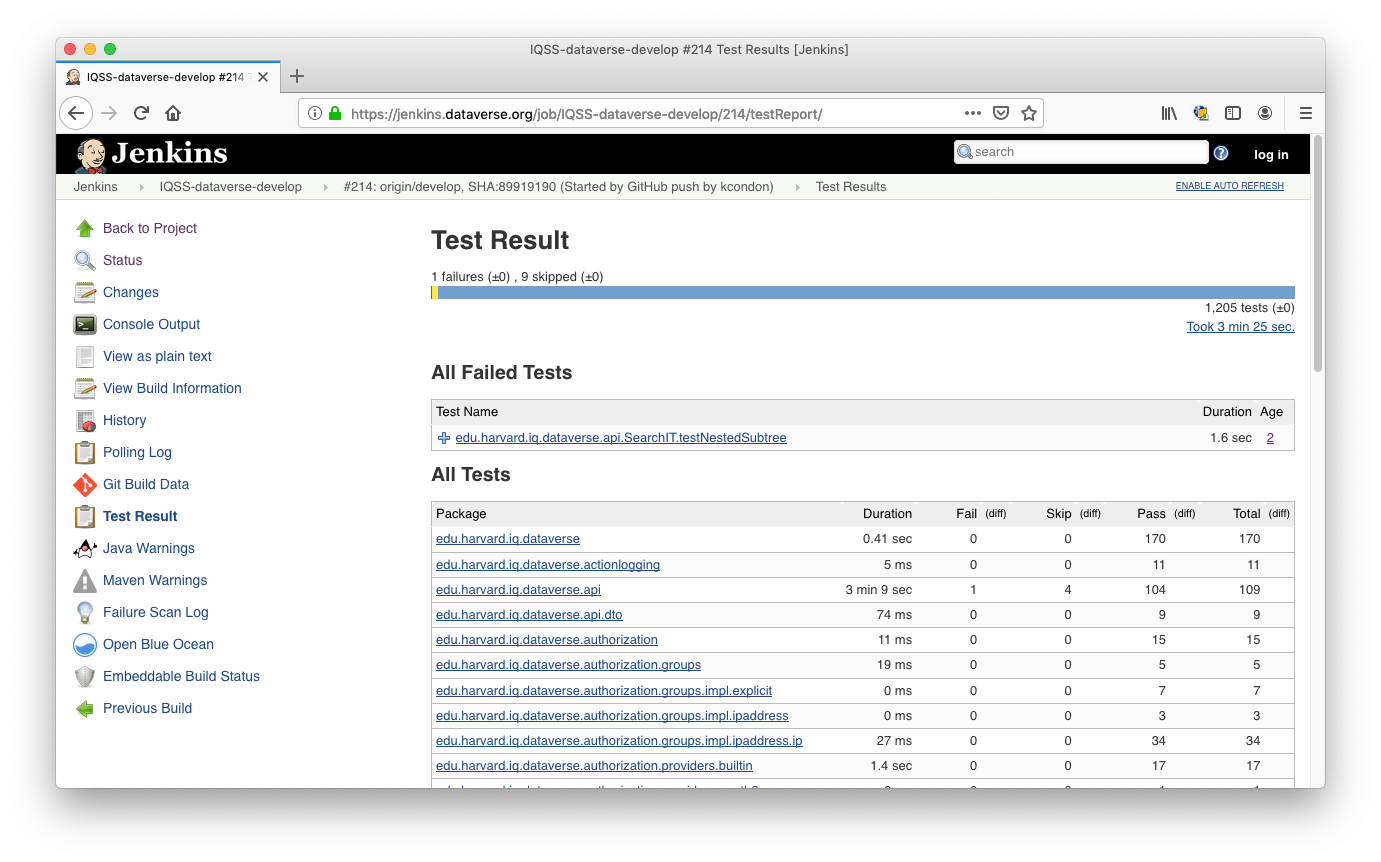Click the Embeddable Build Status shield icon
This screenshot has height=862, width=1381.
[85, 676]
